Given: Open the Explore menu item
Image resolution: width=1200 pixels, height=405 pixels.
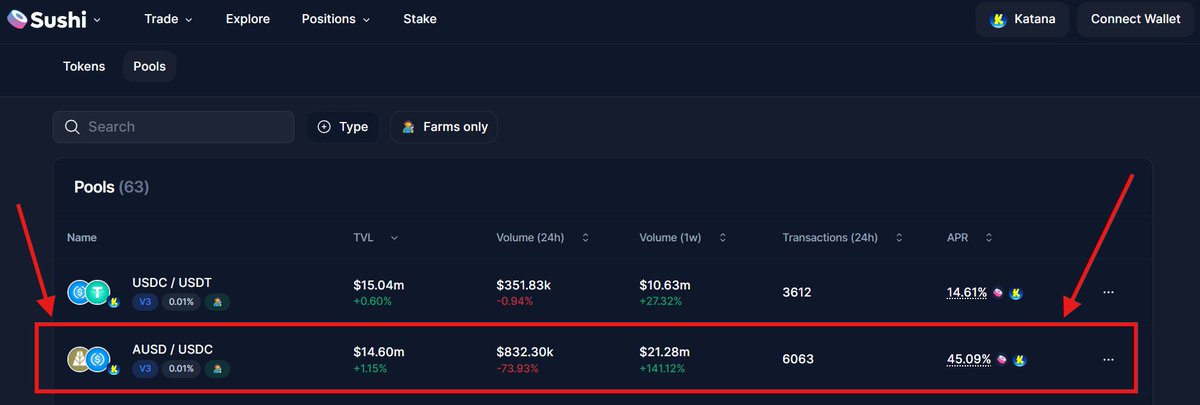Looking at the screenshot, I should (247, 19).
